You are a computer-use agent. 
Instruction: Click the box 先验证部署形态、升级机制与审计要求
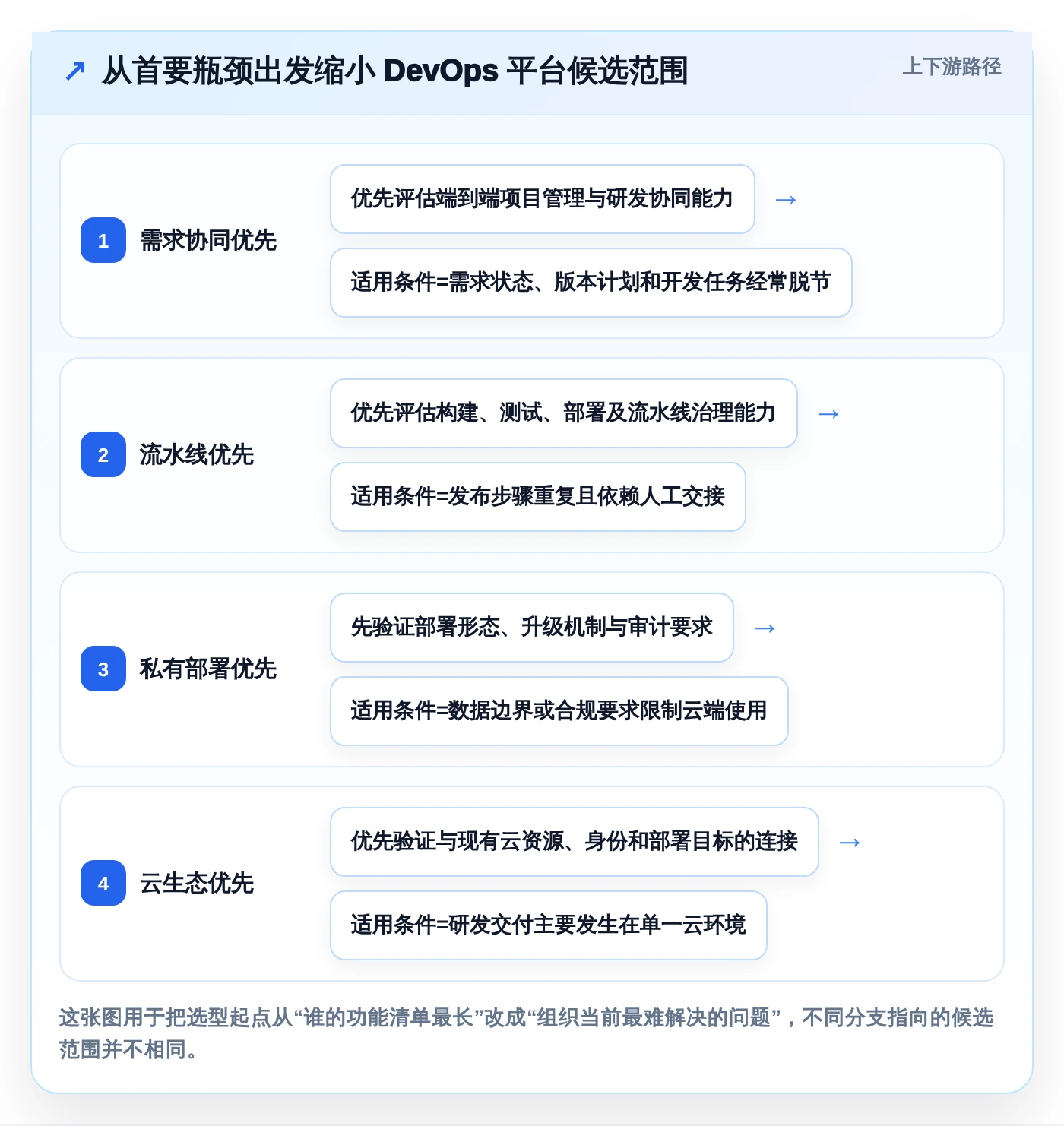tap(532, 628)
